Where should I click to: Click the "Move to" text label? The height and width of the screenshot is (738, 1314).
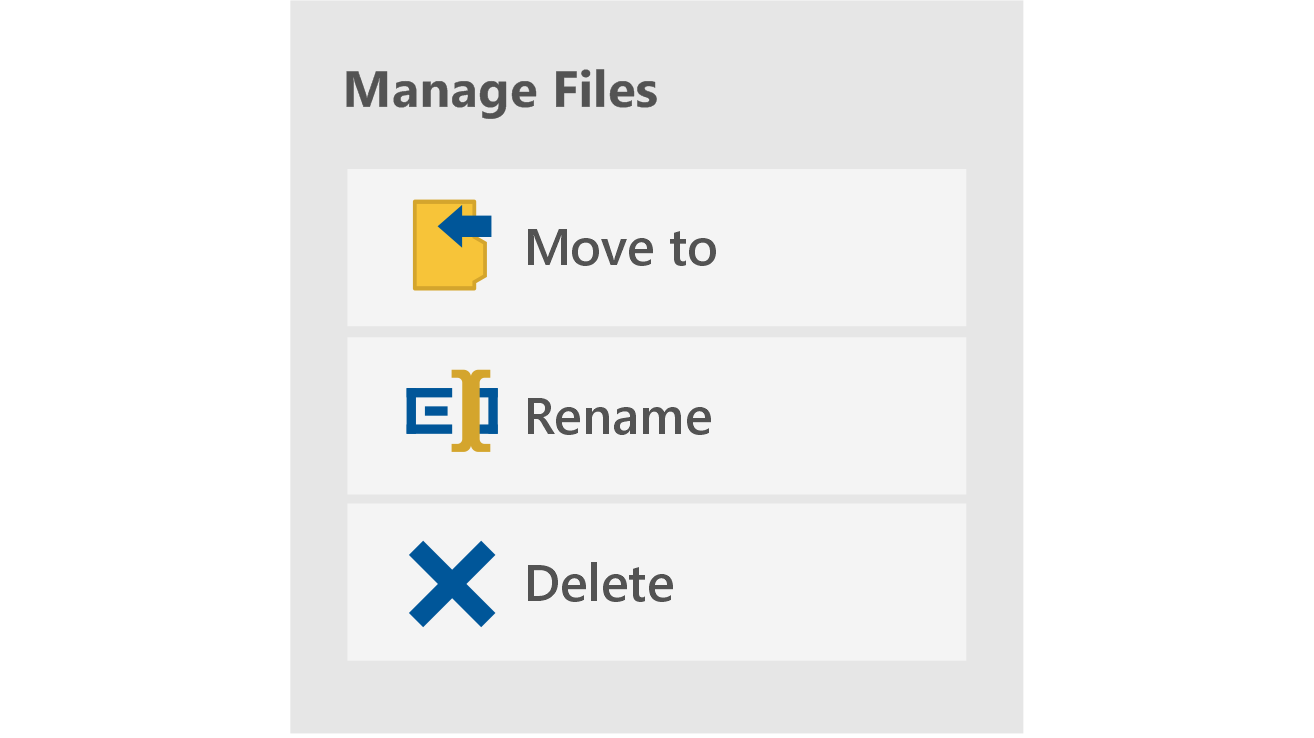coord(620,247)
